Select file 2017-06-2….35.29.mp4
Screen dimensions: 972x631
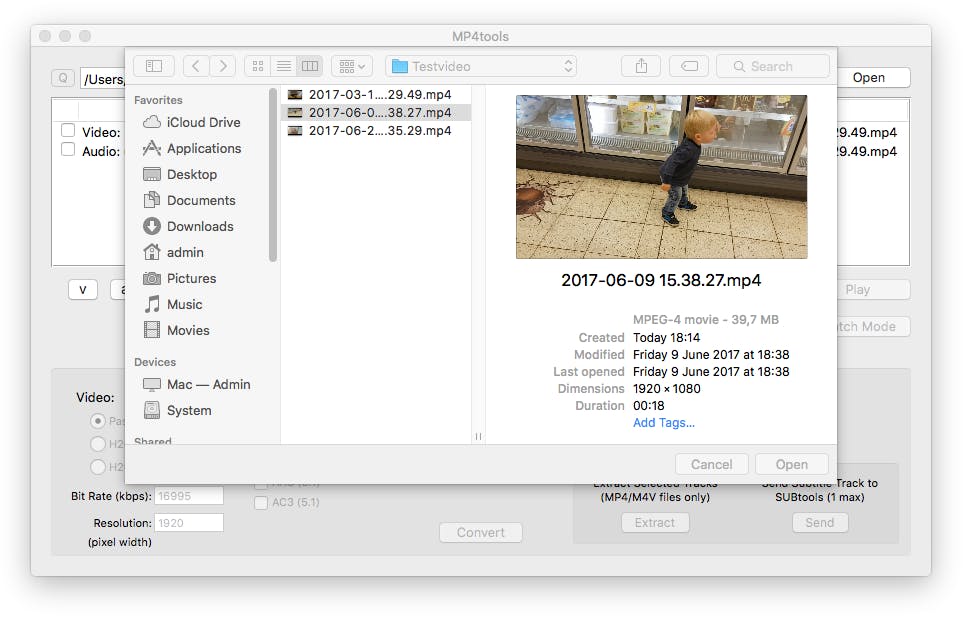pos(379,130)
